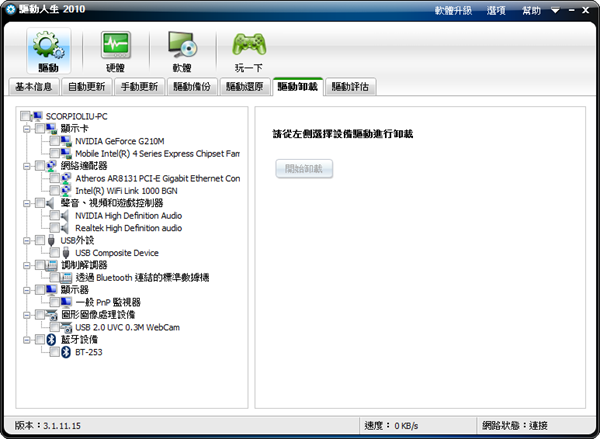Check the SCORPIOLIU-PC root checkbox
600x439 pixels.
pos(26,116)
